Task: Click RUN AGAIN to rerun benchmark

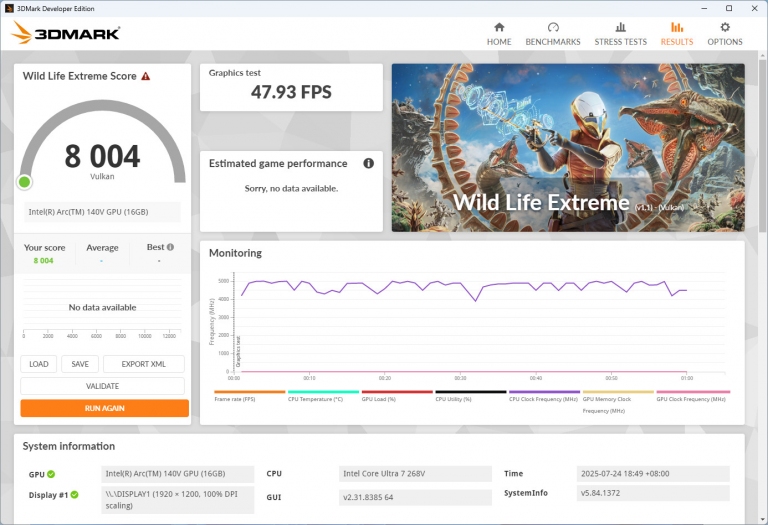Action: [104, 408]
